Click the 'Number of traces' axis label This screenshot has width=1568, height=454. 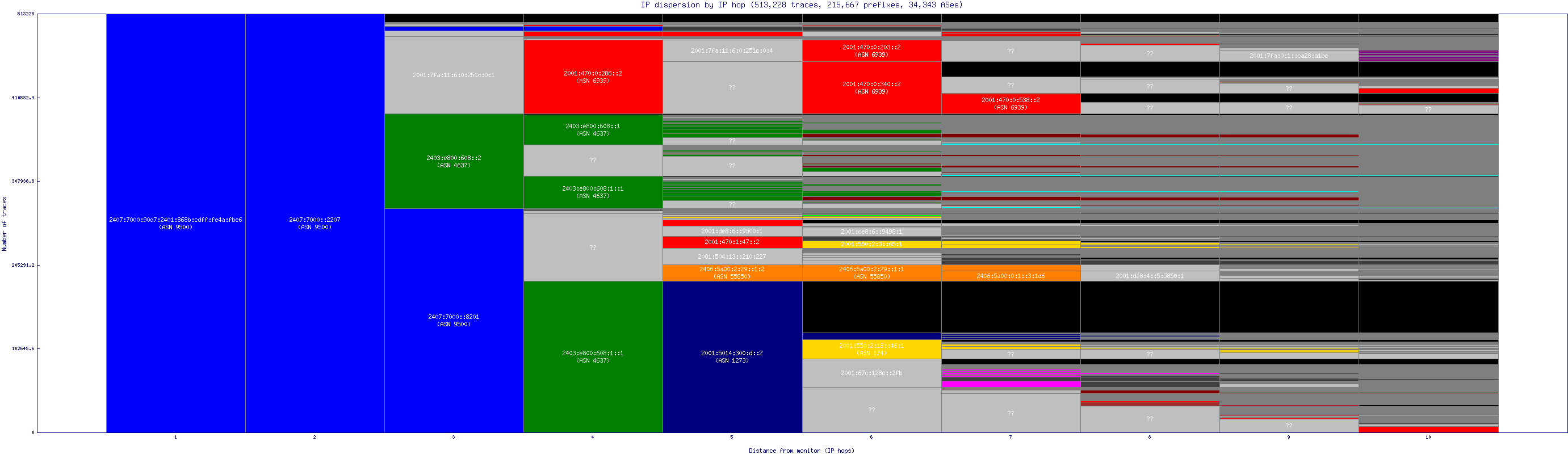click(5, 224)
